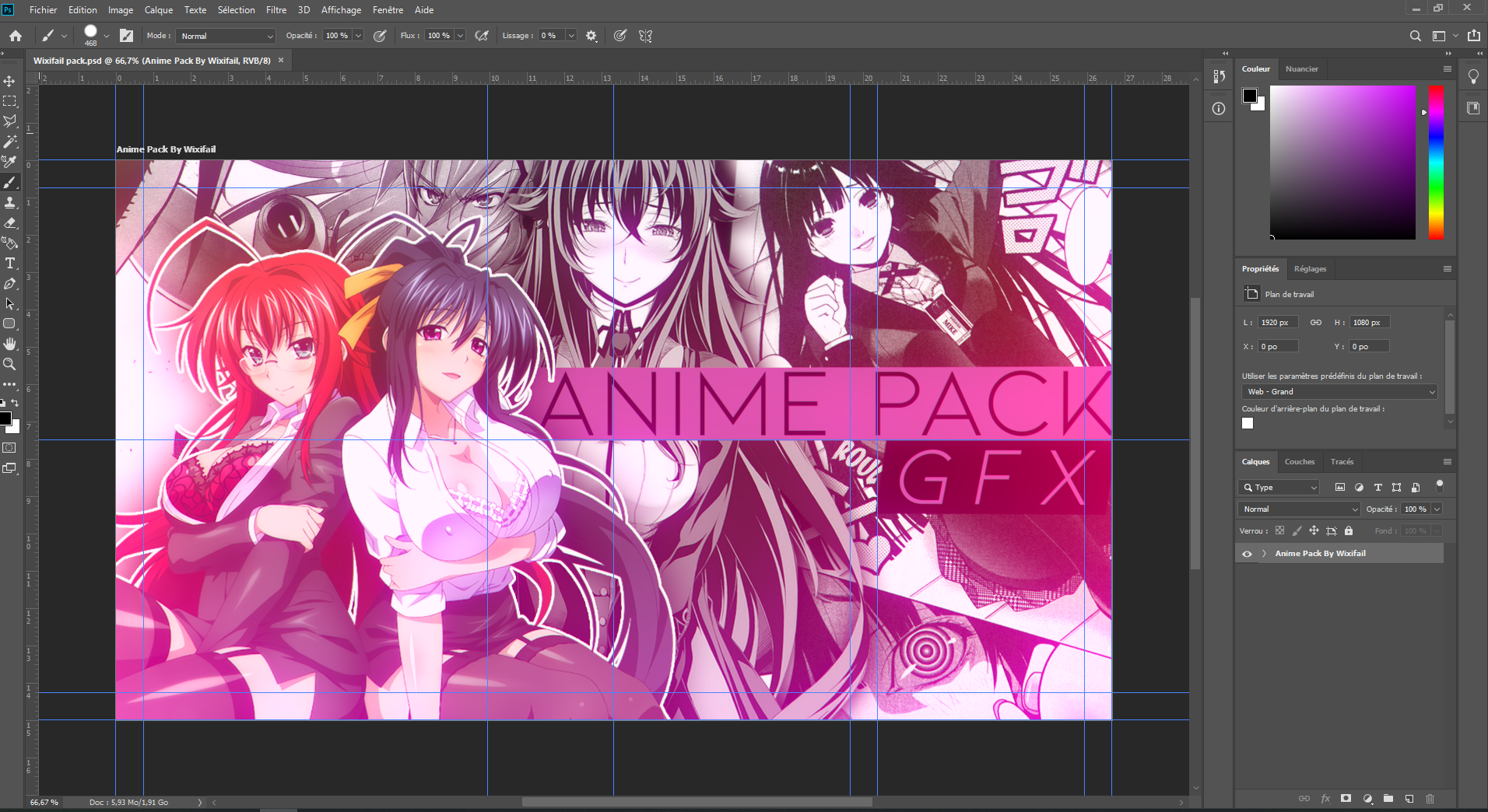The image size is (1488, 812).
Task: Open the History panel icon
Action: 1219,76
